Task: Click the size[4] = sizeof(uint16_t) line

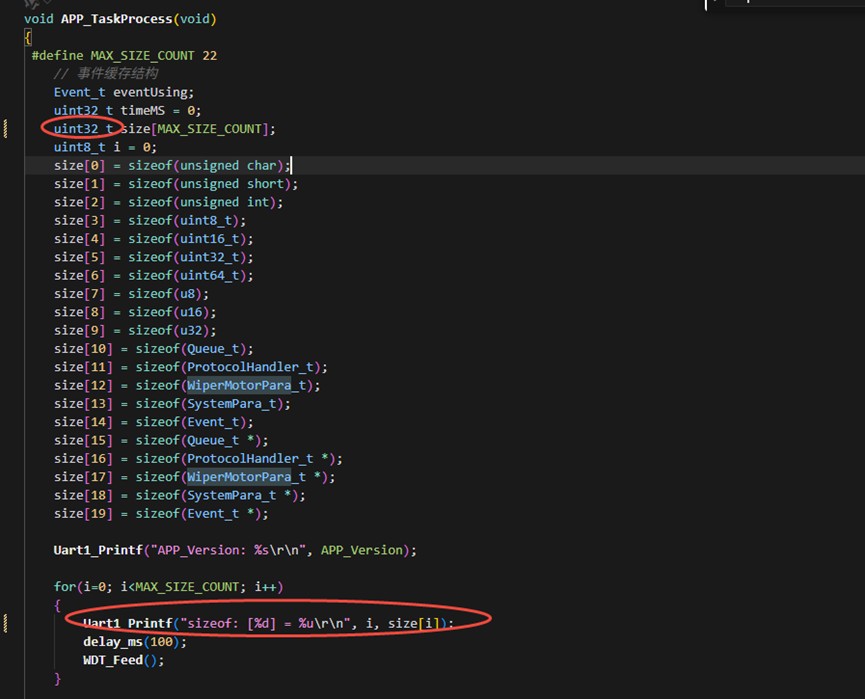Action: tap(153, 239)
